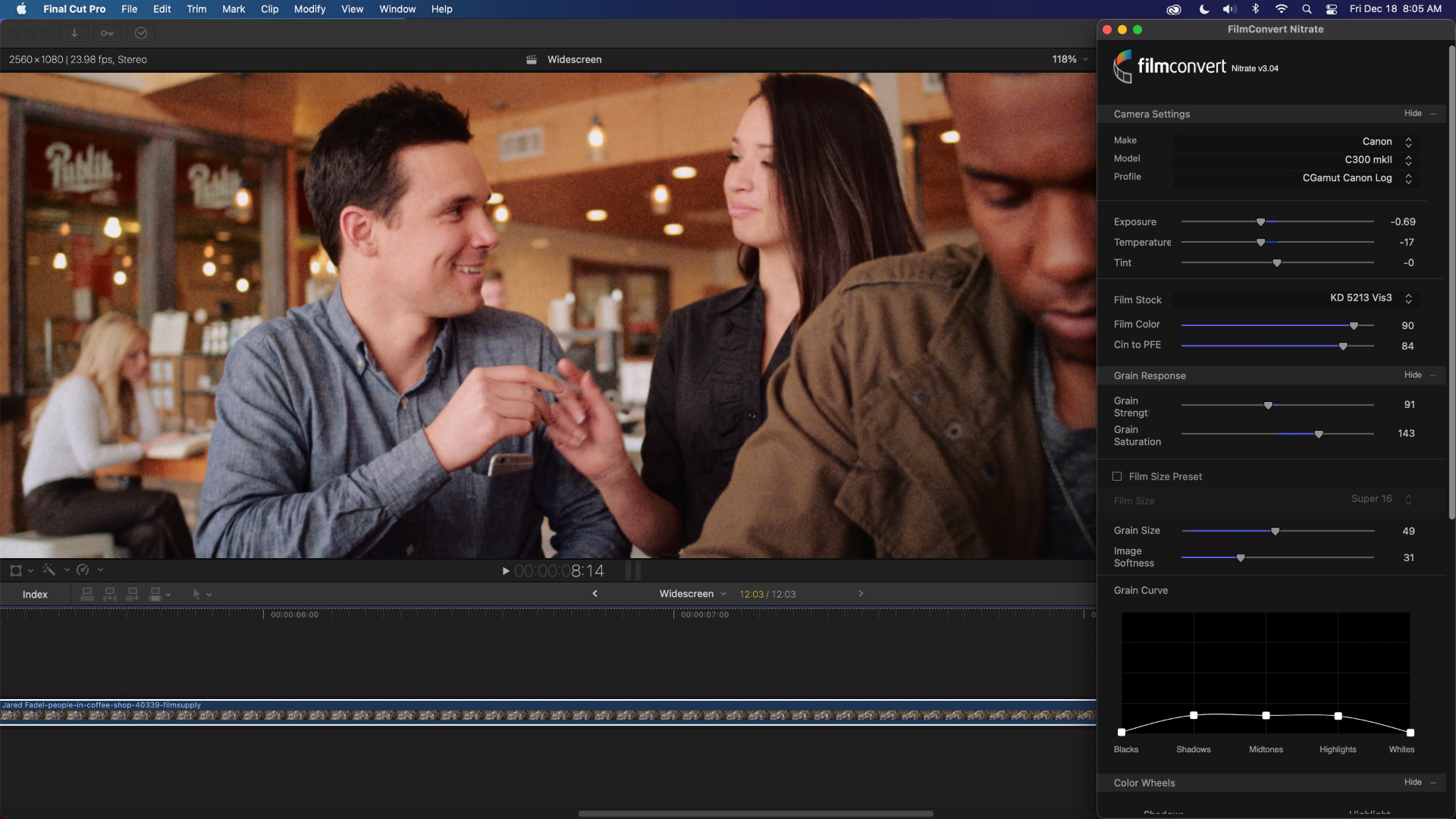Open the timeline Index button

point(35,595)
